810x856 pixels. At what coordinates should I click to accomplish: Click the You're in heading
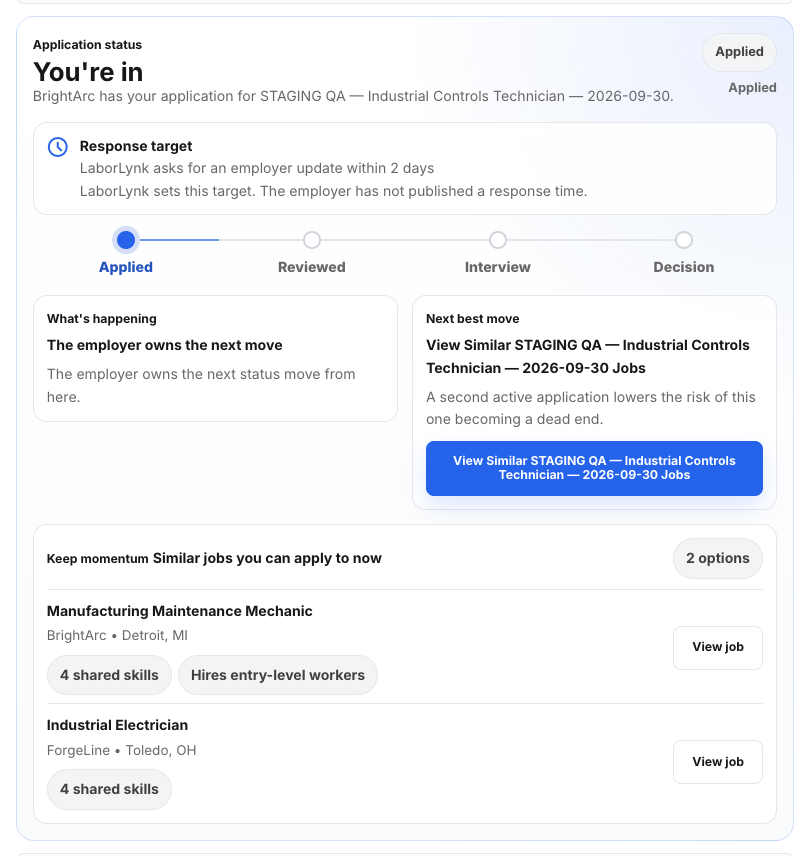[x=88, y=72]
